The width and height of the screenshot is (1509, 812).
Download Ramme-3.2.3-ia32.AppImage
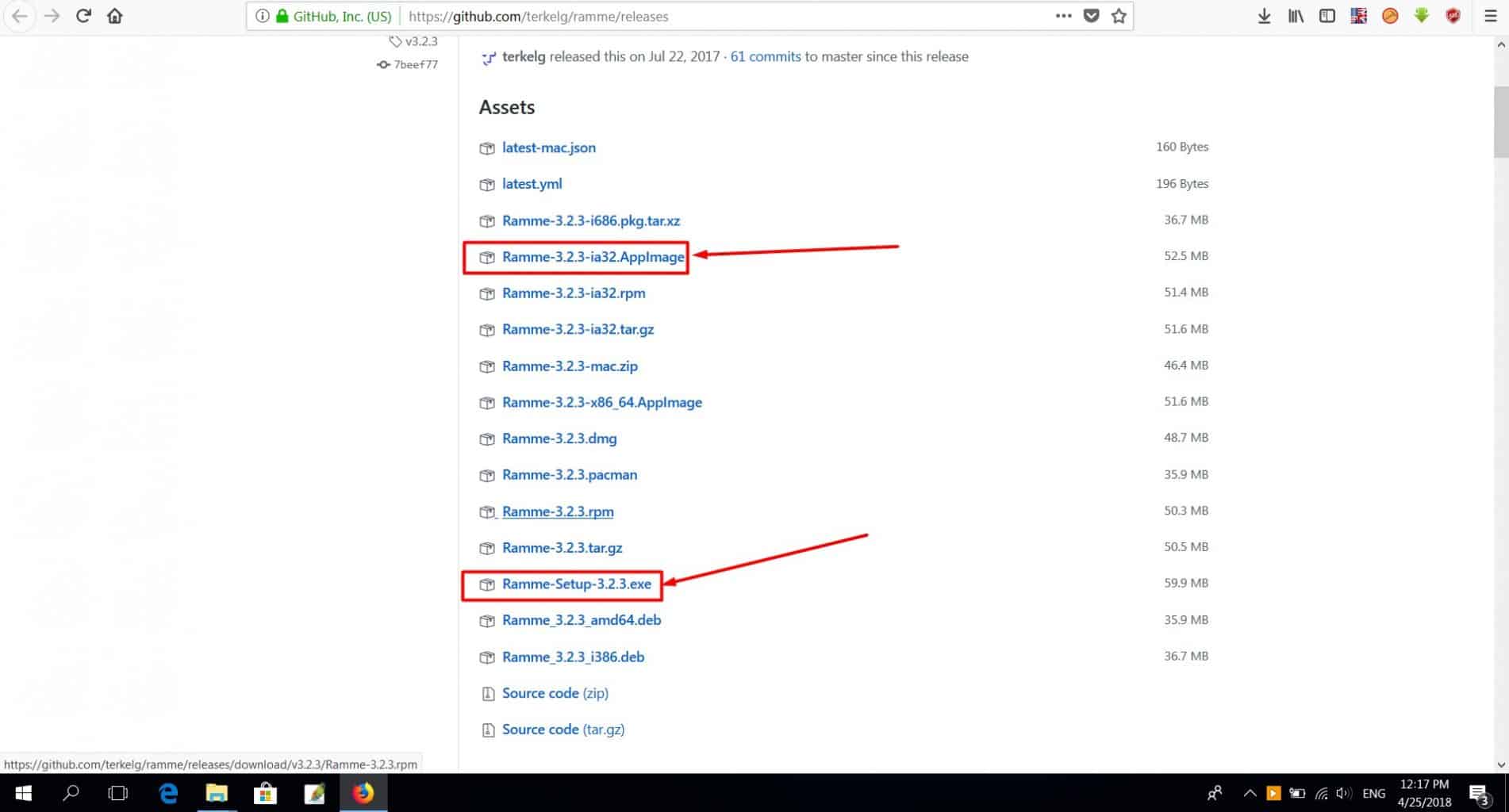[x=593, y=257]
